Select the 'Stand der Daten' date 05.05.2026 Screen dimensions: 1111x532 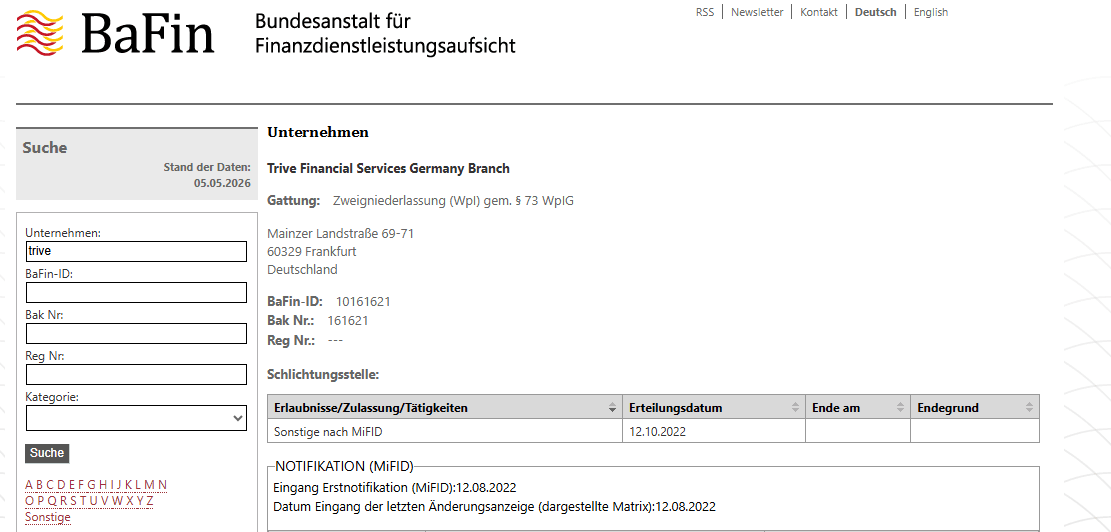[x=222, y=183]
